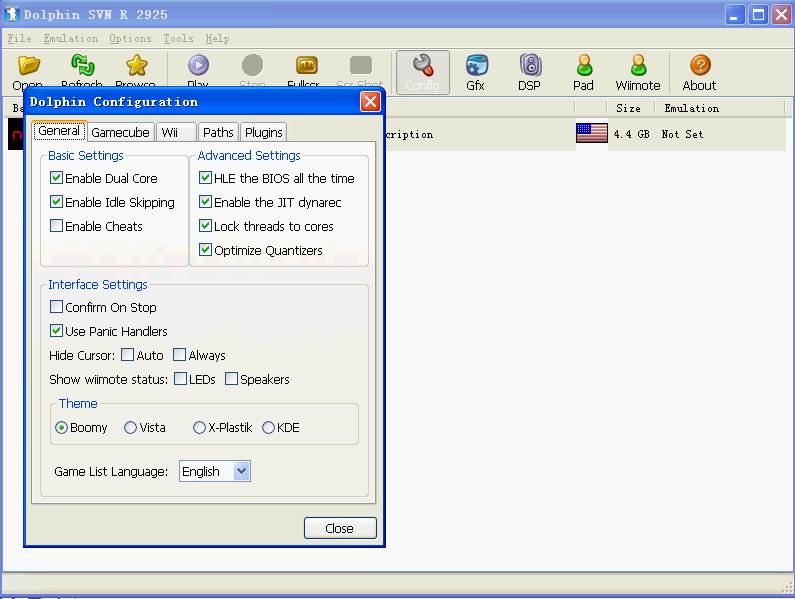This screenshot has width=795, height=599.
Task: Start emulation with the Play icon
Action: (198, 65)
